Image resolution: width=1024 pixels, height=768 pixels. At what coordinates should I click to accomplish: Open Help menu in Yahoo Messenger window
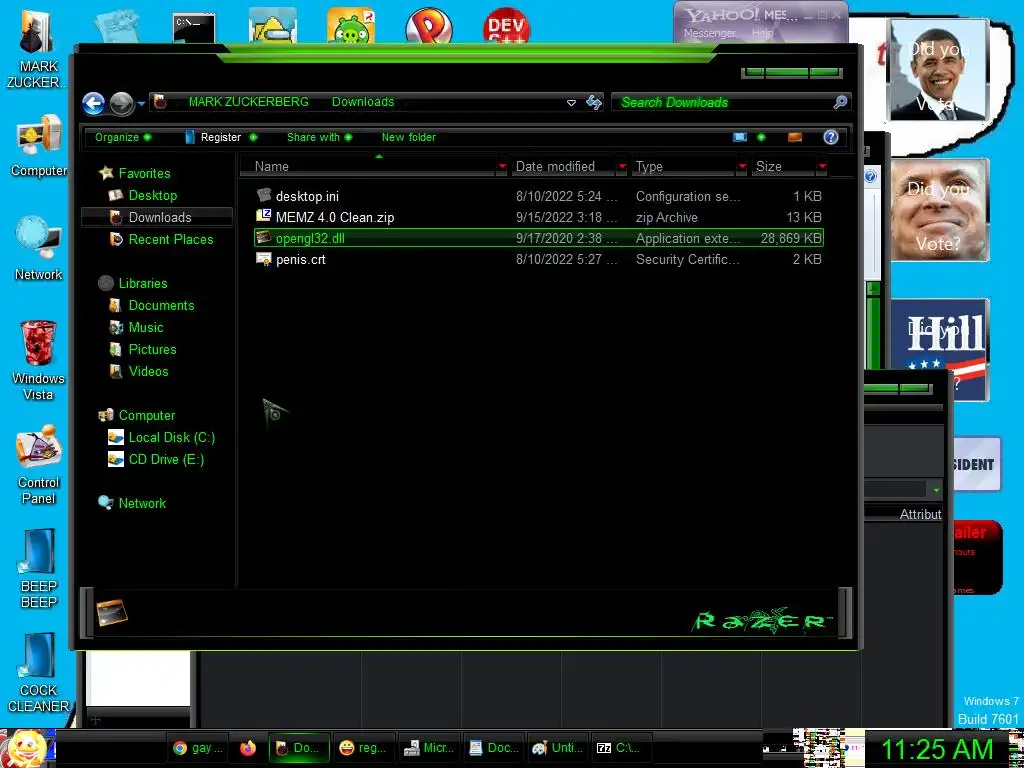(762, 33)
